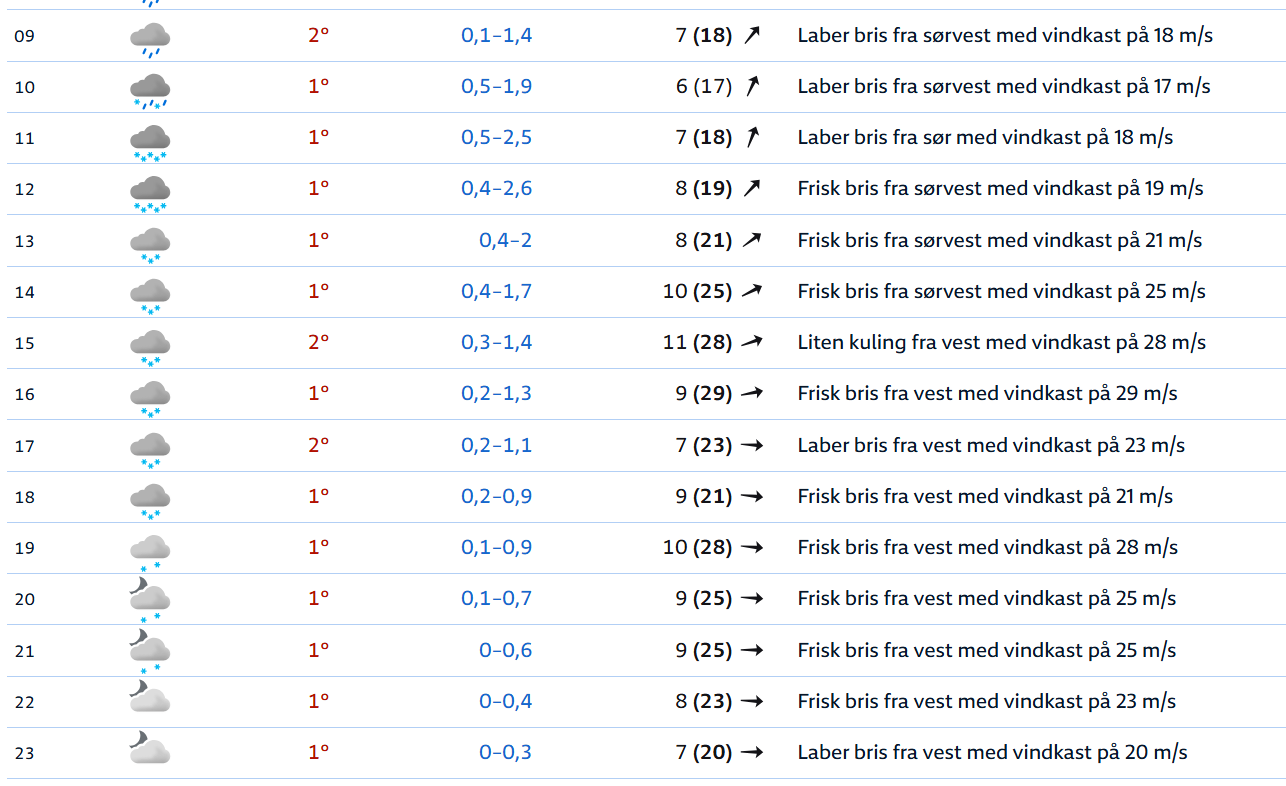1286x786 pixels.
Task: Click the 2° temperature in the hour 17 row
Action: point(318,445)
